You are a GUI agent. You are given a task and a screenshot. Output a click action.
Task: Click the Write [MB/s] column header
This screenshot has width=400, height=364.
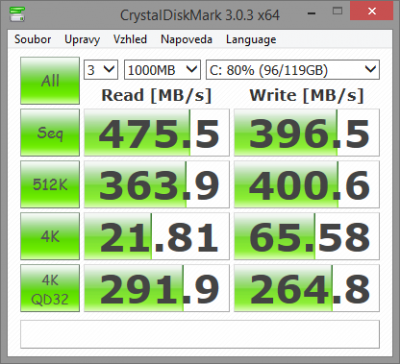coord(306,96)
